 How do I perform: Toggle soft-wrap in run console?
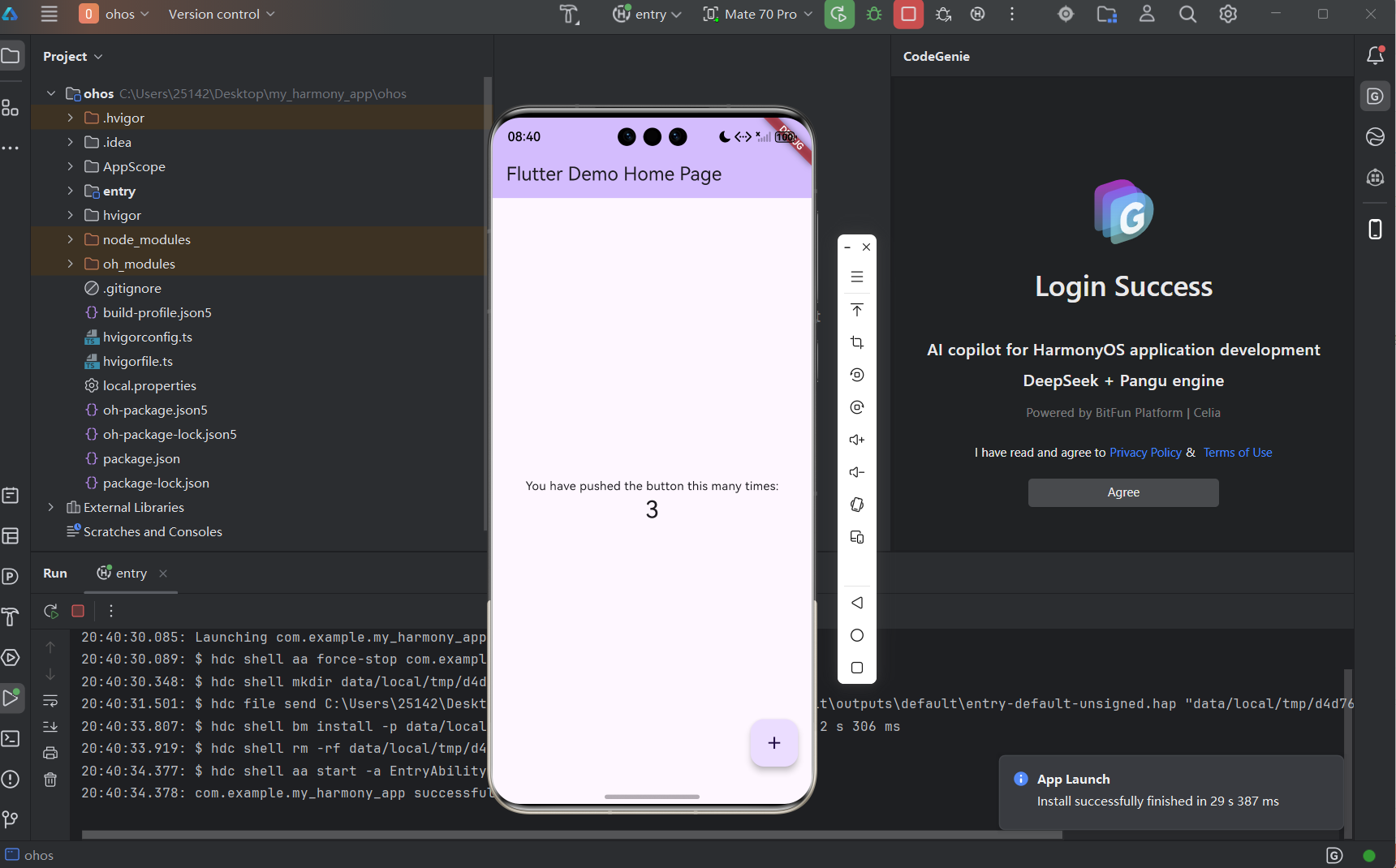[x=50, y=700]
